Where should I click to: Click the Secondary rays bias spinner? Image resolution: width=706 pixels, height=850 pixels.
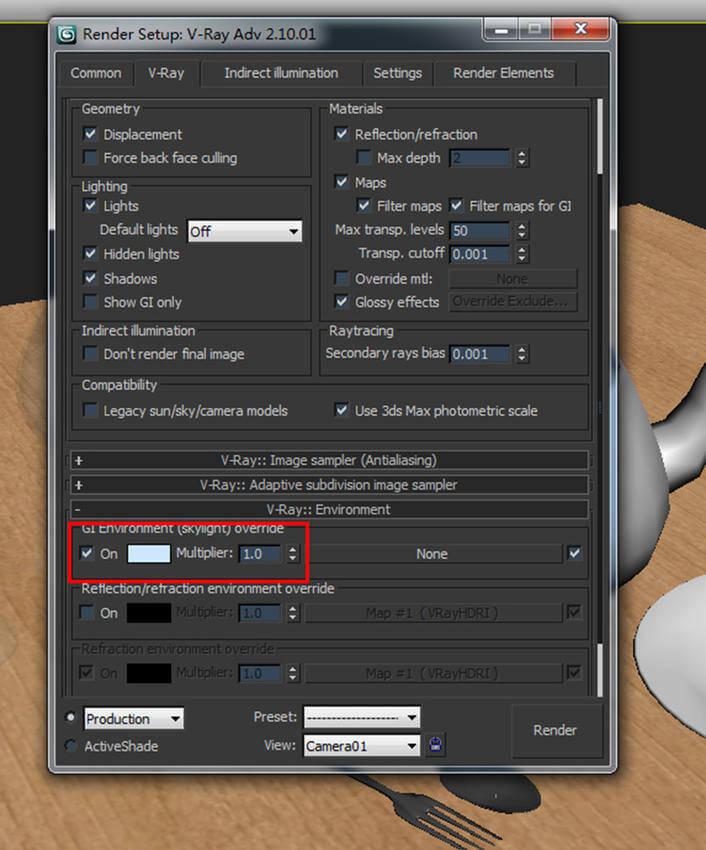[522, 353]
